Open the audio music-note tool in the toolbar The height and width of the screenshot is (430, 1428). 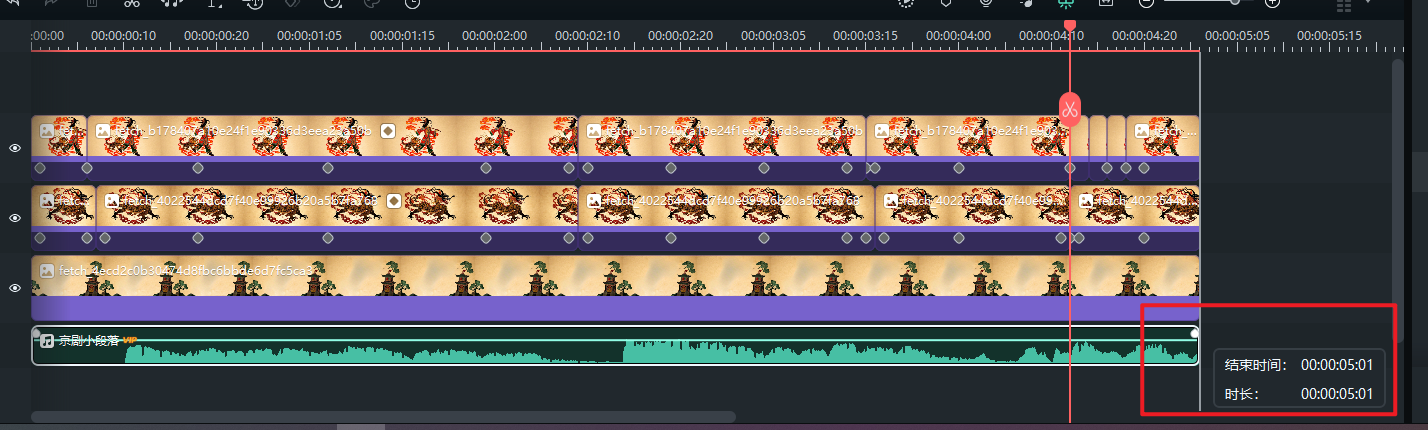point(172,3)
